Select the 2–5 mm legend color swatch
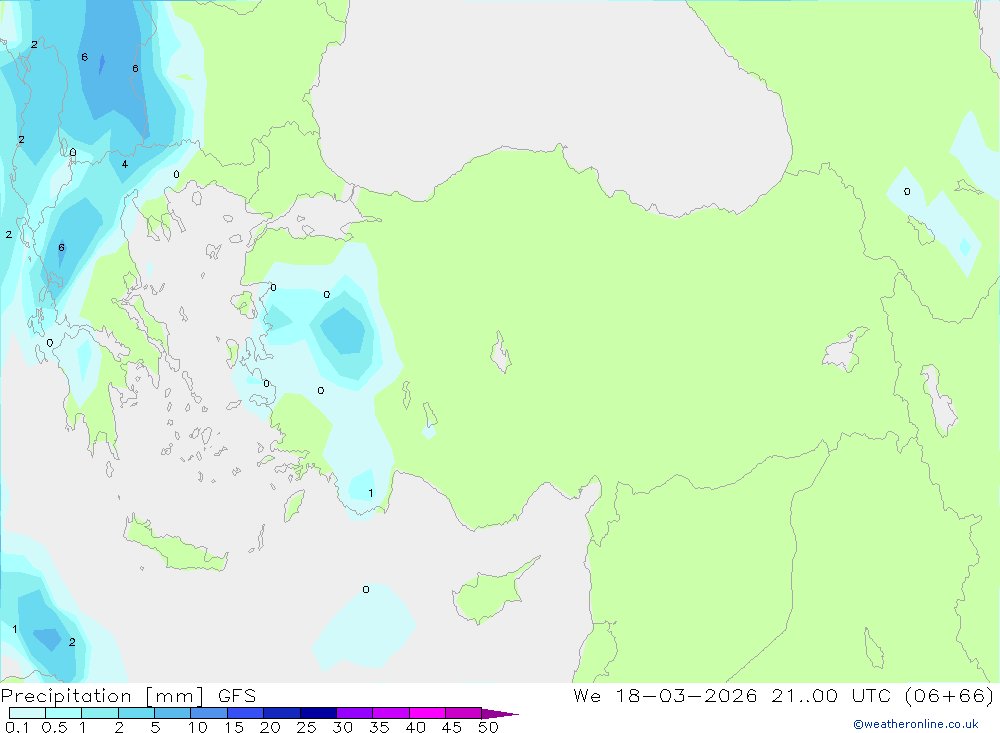Viewport: 1000px width, 733px height. click(136, 713)
